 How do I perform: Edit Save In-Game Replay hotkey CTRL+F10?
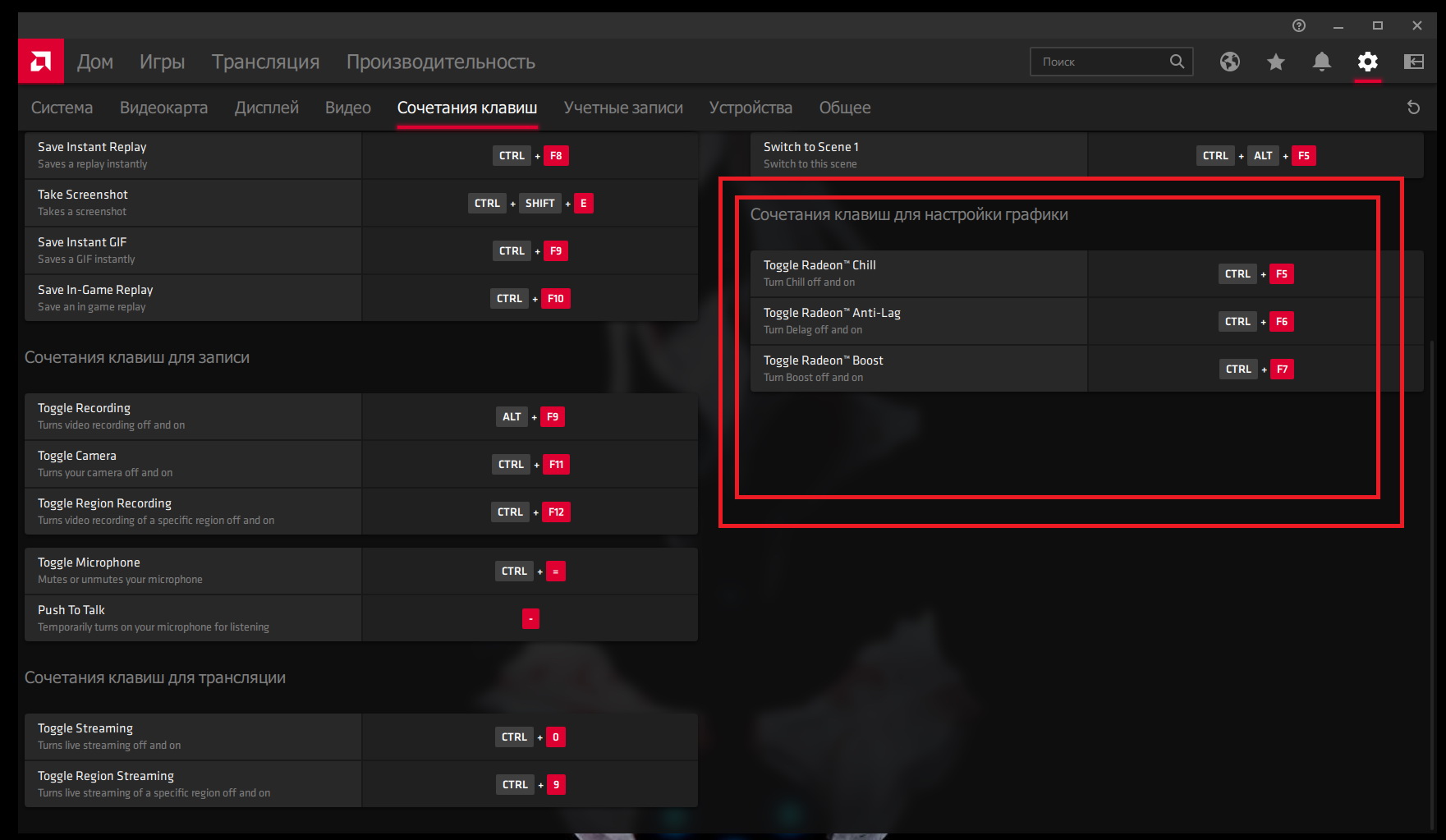[530, 298]
